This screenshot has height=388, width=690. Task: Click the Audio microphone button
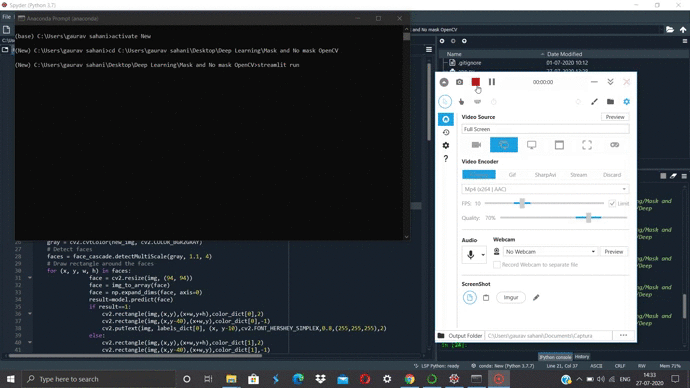click(470, 255)
